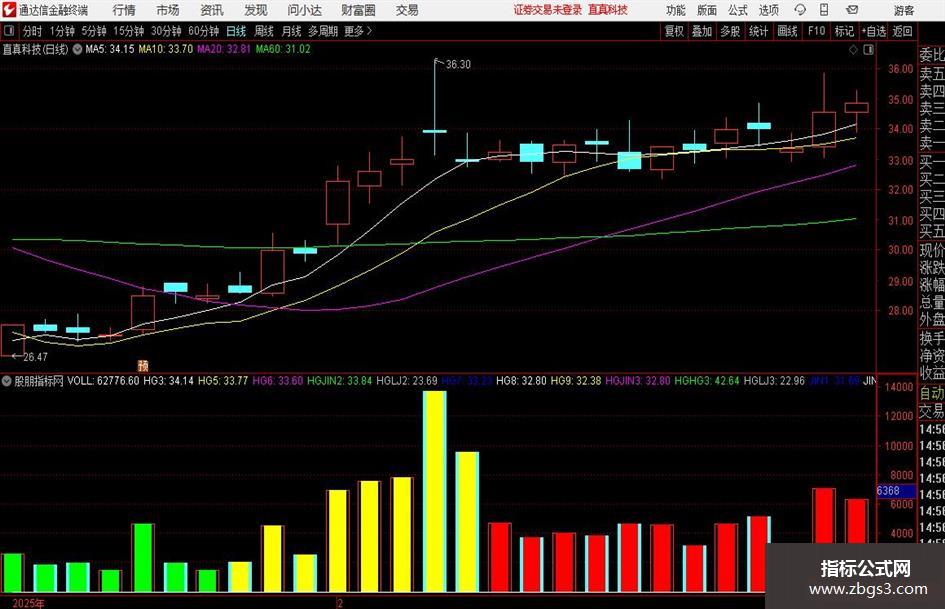This screenshot has height=609, width=945.
Task: Click the tallest yellow volume bar
Action: coord(435,491)
